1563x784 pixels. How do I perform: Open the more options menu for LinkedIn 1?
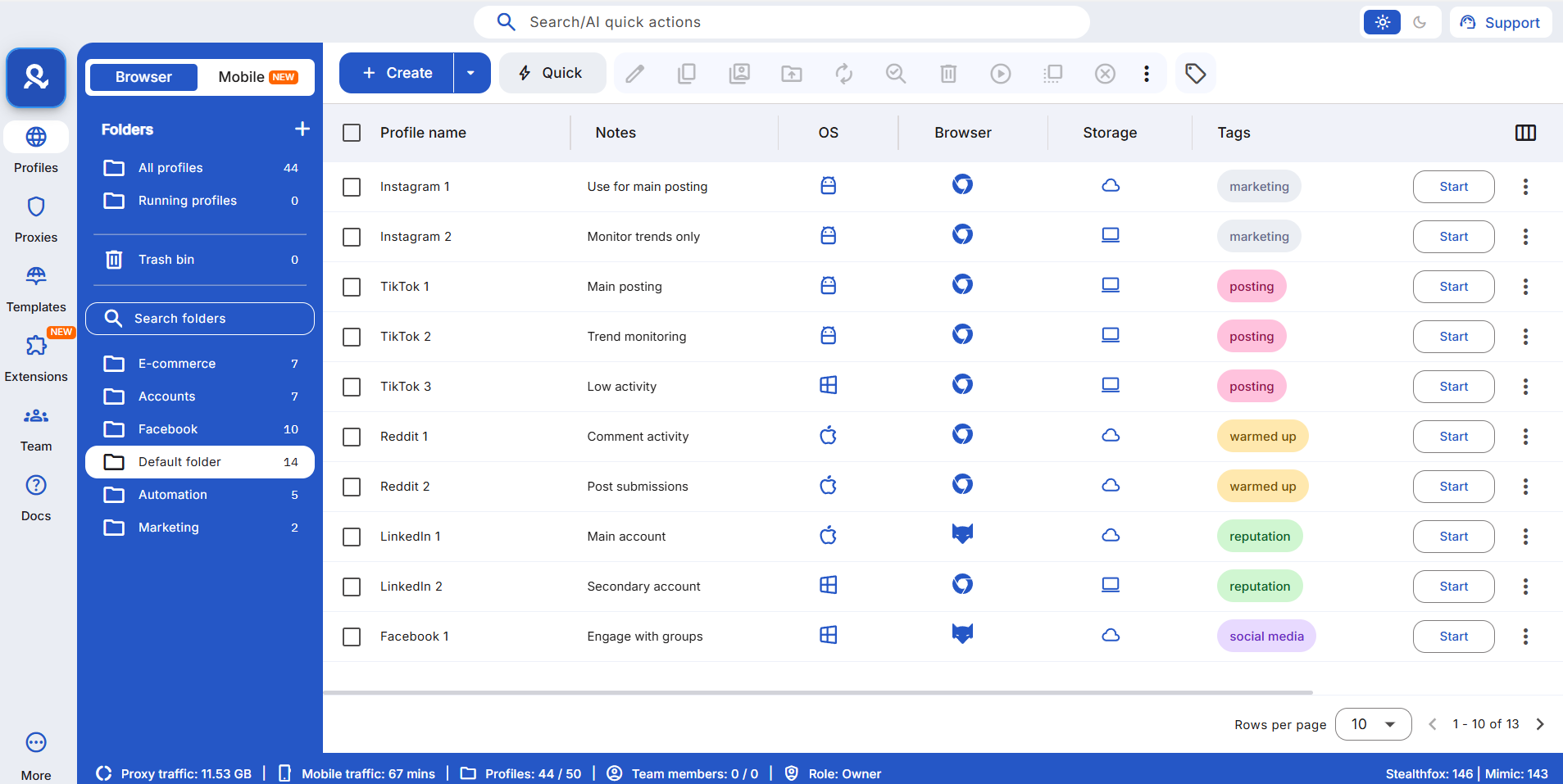pos(1524,537)
